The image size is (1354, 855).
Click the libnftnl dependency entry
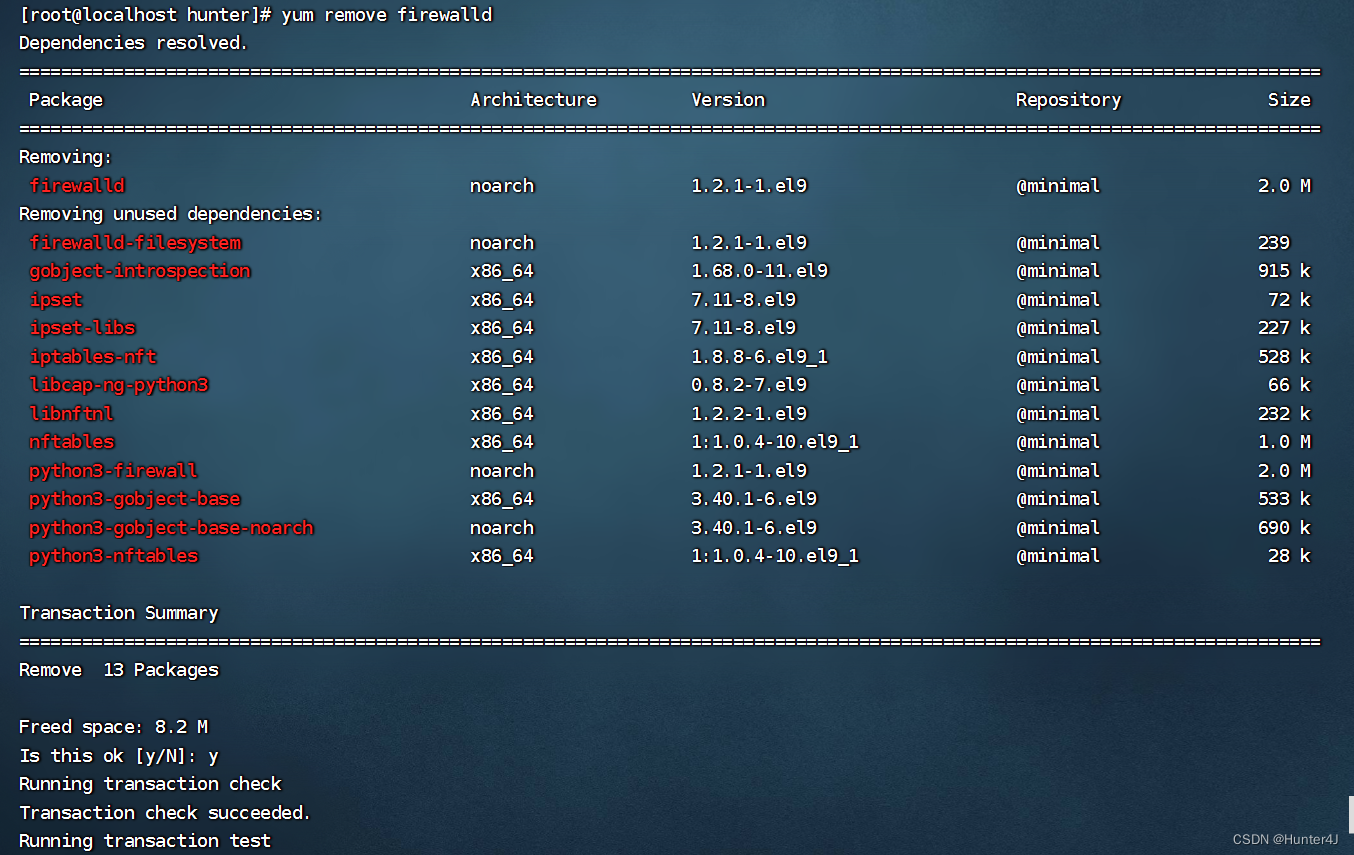71,413
